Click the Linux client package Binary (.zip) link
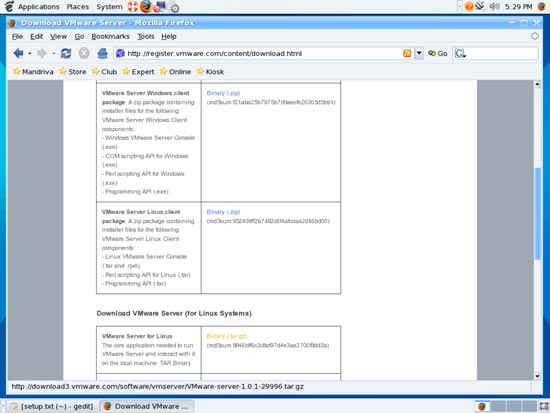This screenshot has height=413, width=550. coord(223,212)
